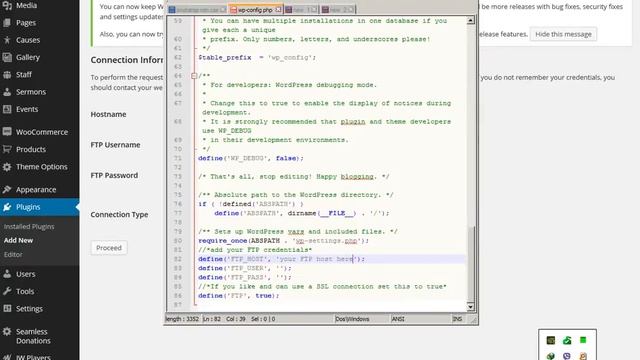The height and width of the screenshot is (360, 640).
Task: Close the wp-config.php tab
Action: pyautogui.click(x=278, y=9)
